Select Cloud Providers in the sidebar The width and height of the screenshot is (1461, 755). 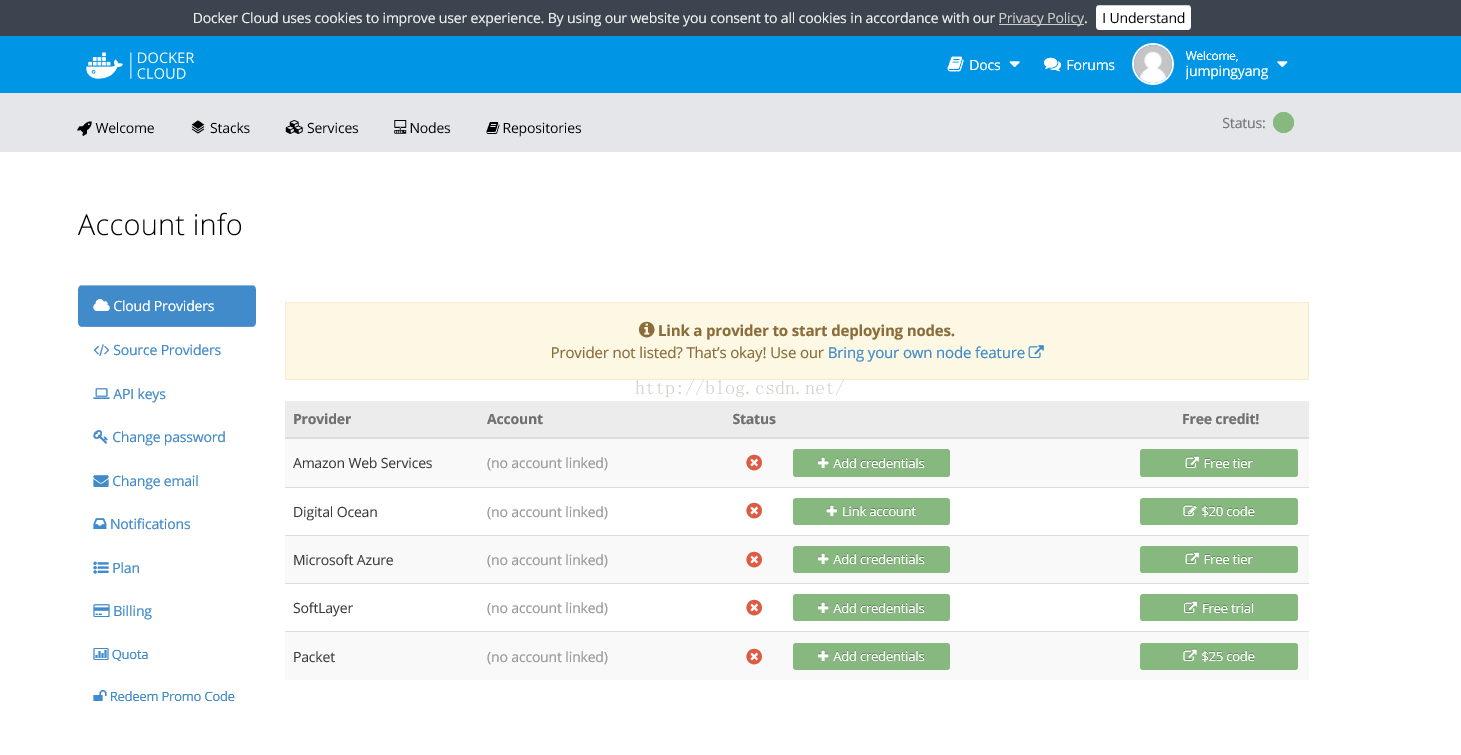click(x=167, y=306)
